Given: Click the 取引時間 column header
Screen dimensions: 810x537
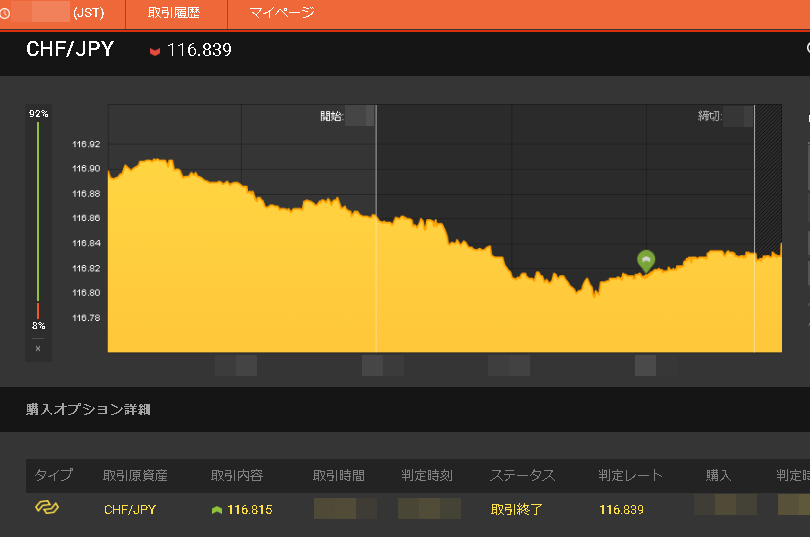Looking at the screenshot, I should [339, 475].
